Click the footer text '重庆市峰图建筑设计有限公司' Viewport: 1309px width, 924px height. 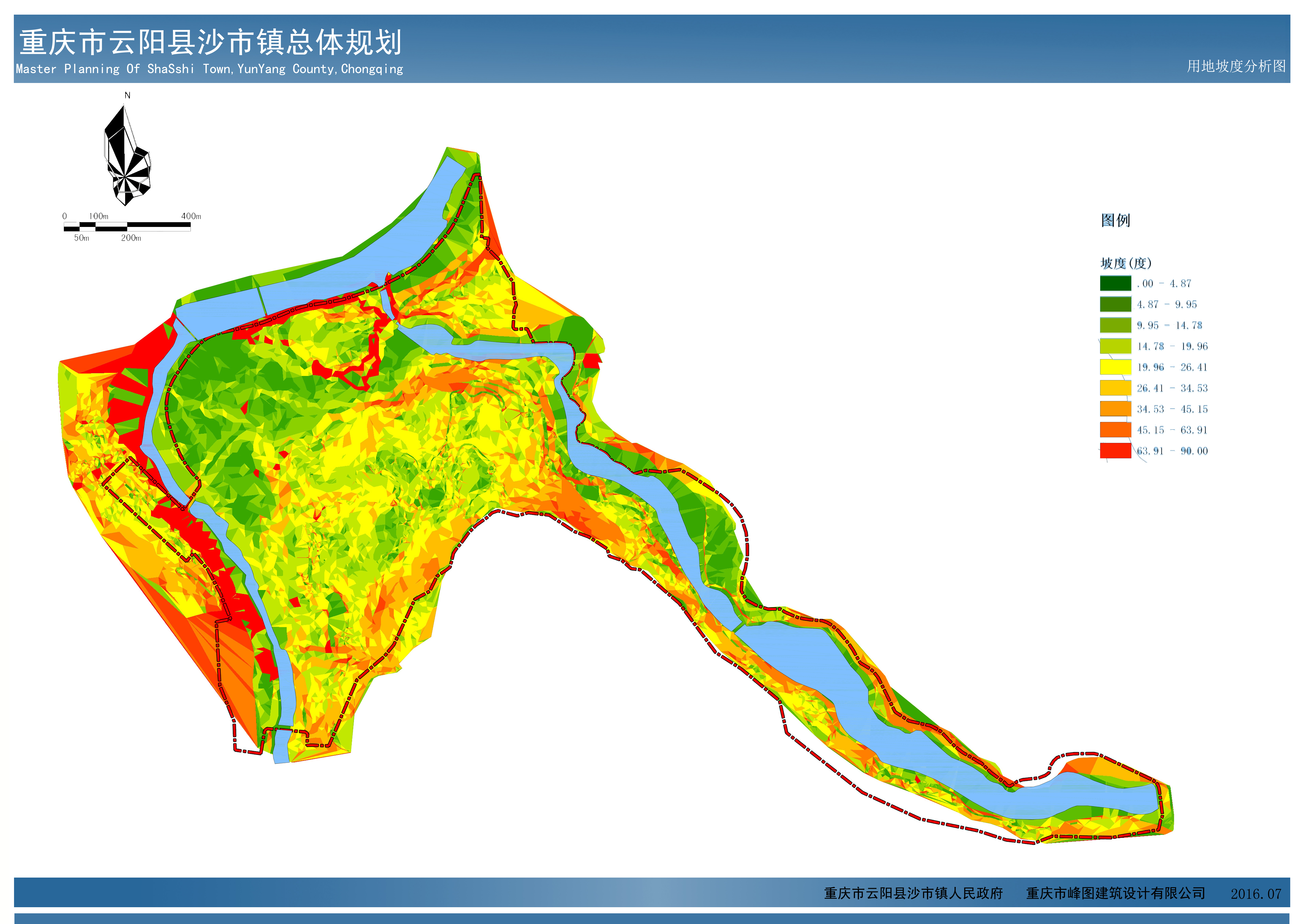[x=1116, y=893]
